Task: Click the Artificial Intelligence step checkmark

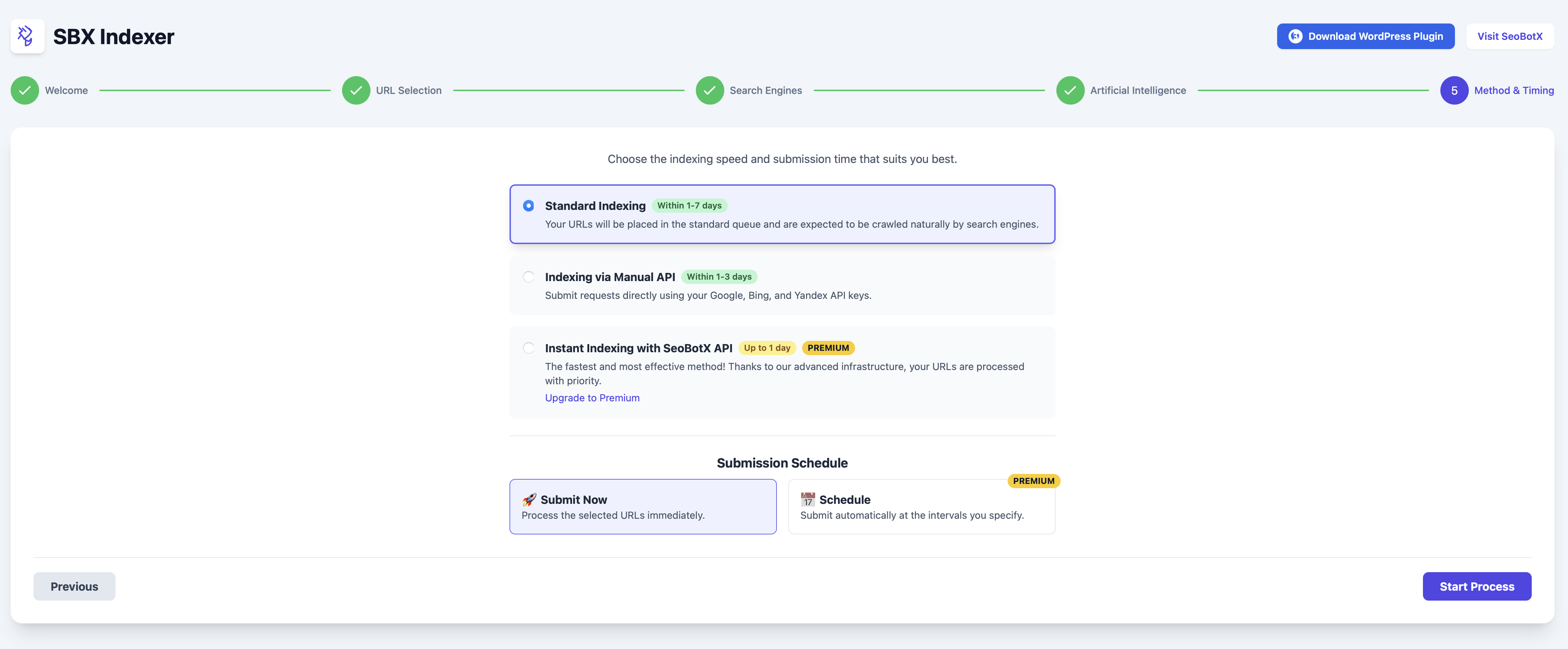Action: tap(1070, 90)
